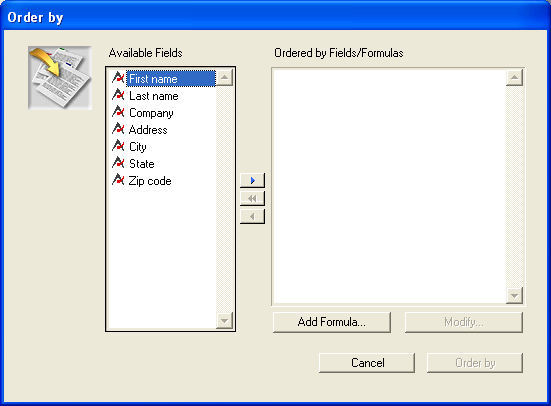Pick the State field from list
This screenshot has height=406, width=551.
tap(142, 164)
